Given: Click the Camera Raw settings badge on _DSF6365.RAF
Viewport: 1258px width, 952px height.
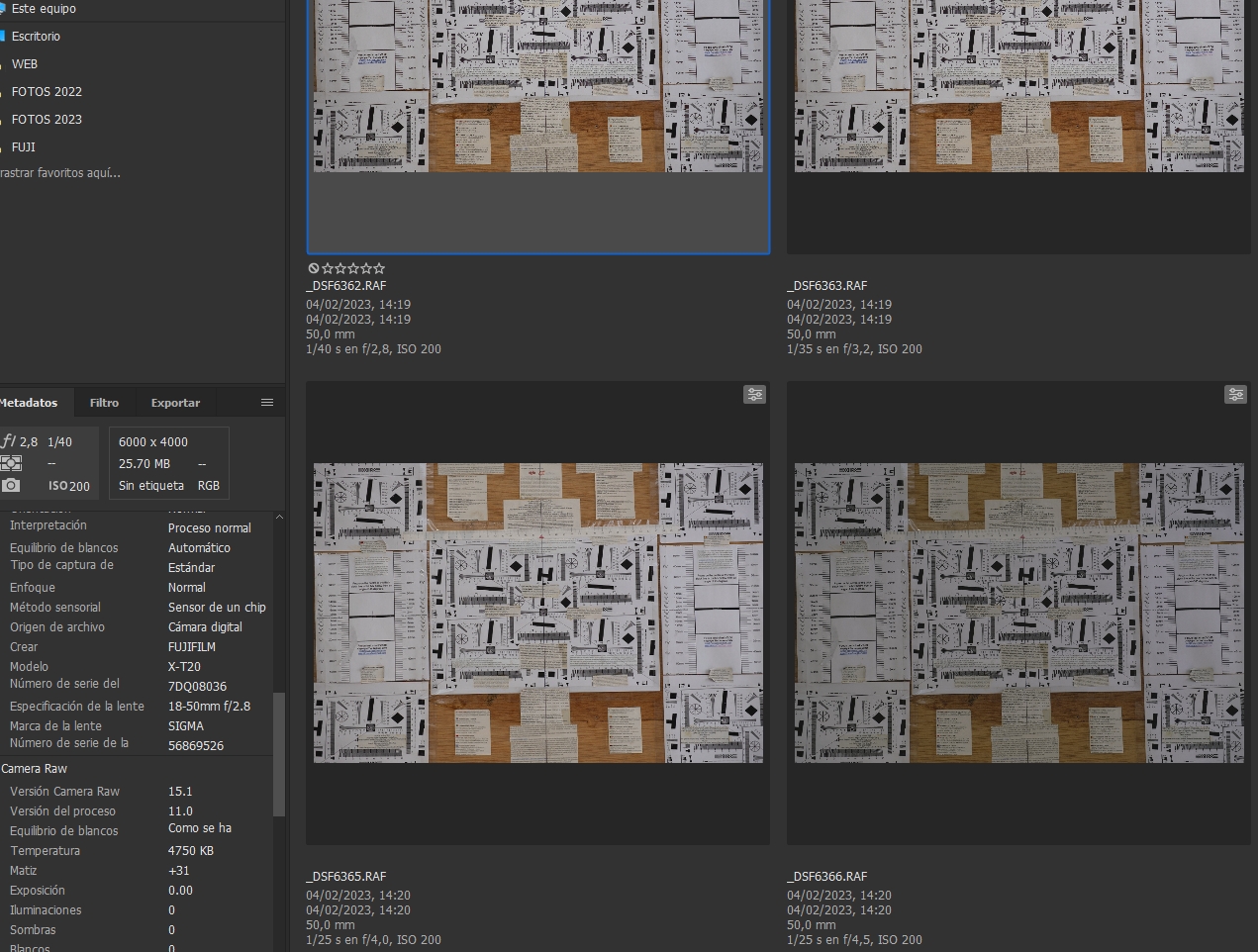Looking at the screenshot, I should [x=755, y=395].
